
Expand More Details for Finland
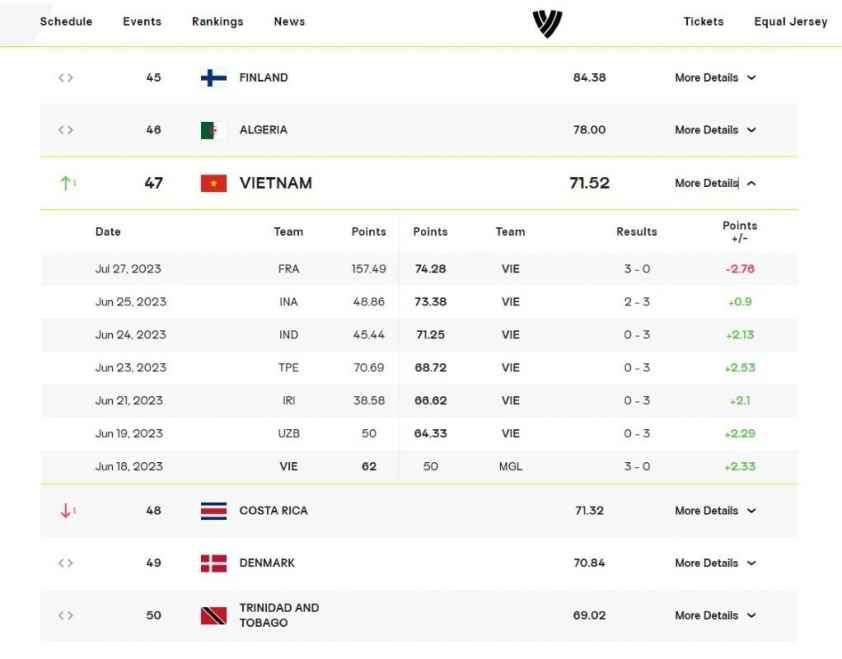[x=715, y=77]
